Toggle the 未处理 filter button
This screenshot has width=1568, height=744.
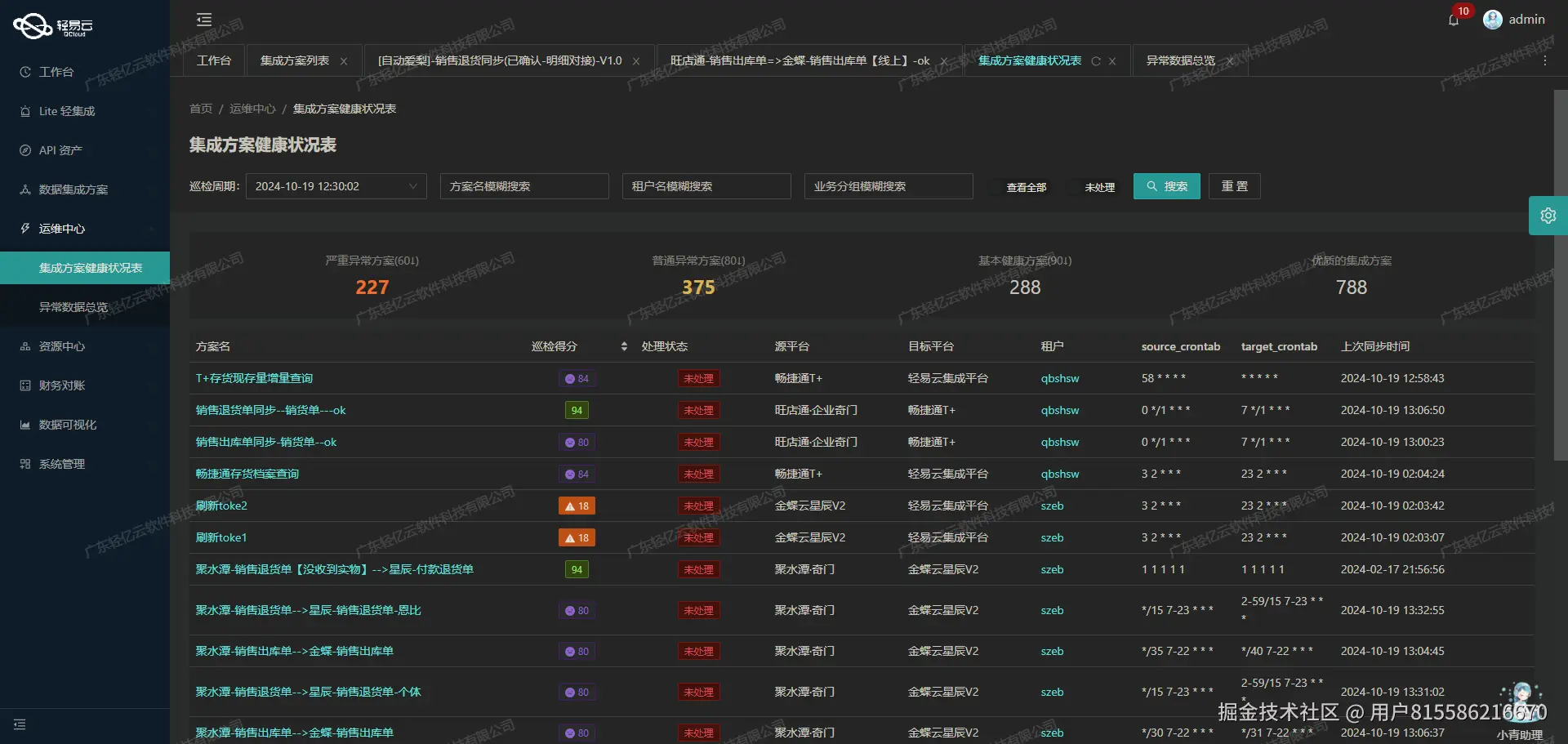click(1100, 186)
